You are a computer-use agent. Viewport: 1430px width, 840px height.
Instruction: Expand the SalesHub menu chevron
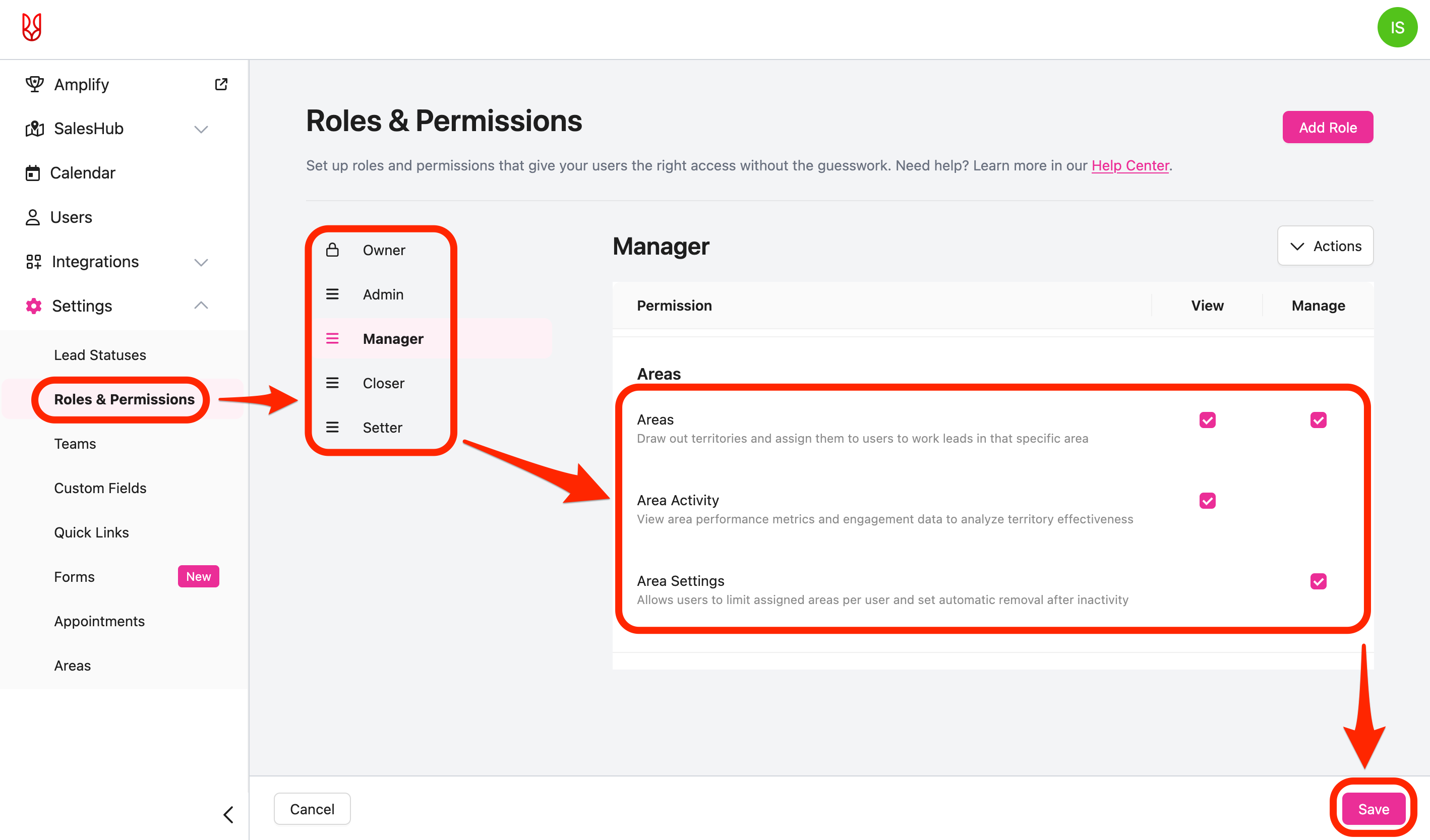coord(201,129)
